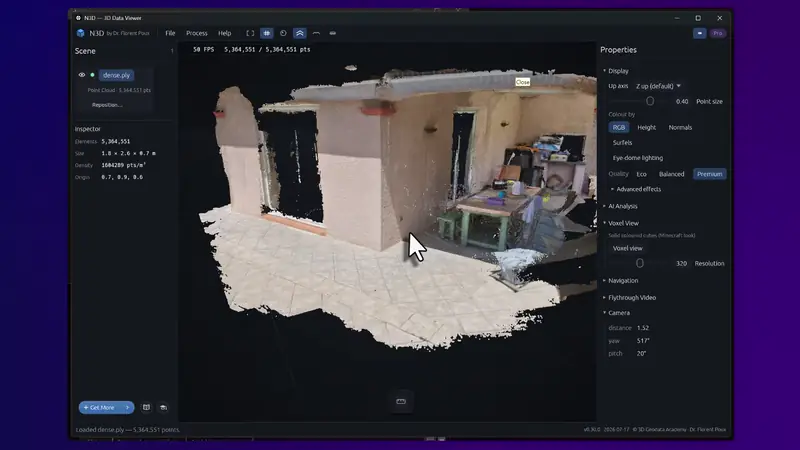The height and width of the screenshot is (450, 800).
Task: Select Normals colour mode
Action: tap(680, 128)
